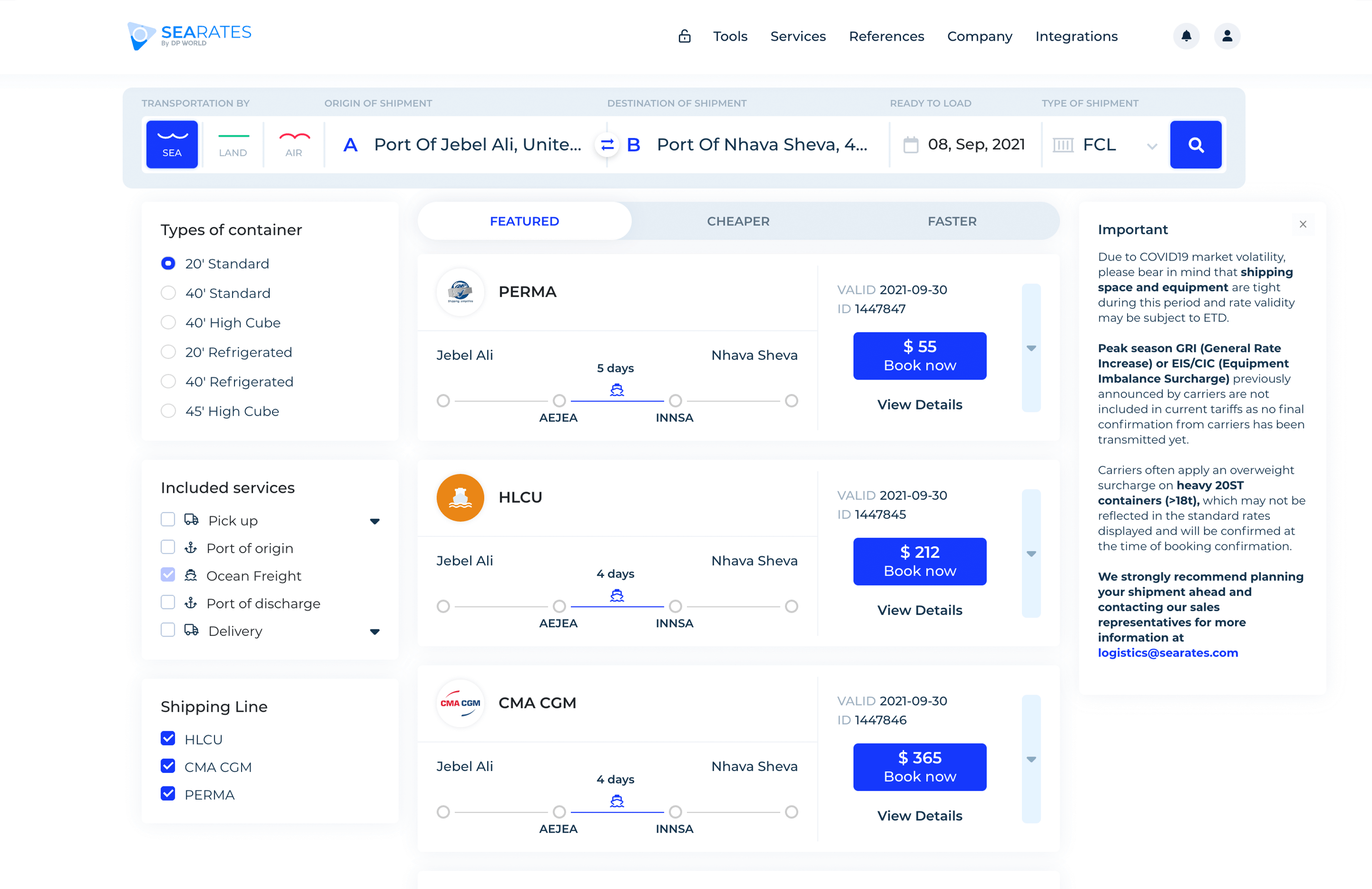
Task: Click the calendar icon in Ready to Load
Action: pos(911,144)
